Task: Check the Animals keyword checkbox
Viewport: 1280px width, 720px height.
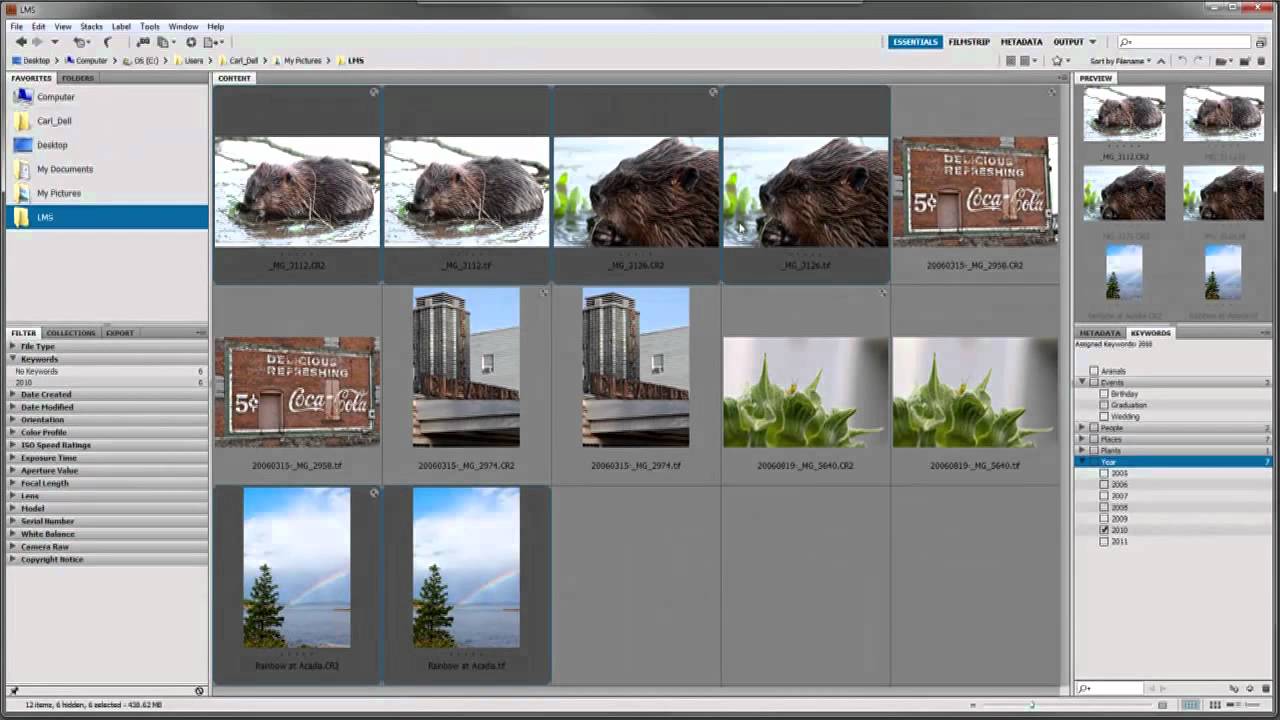Action: point(1094,371)
